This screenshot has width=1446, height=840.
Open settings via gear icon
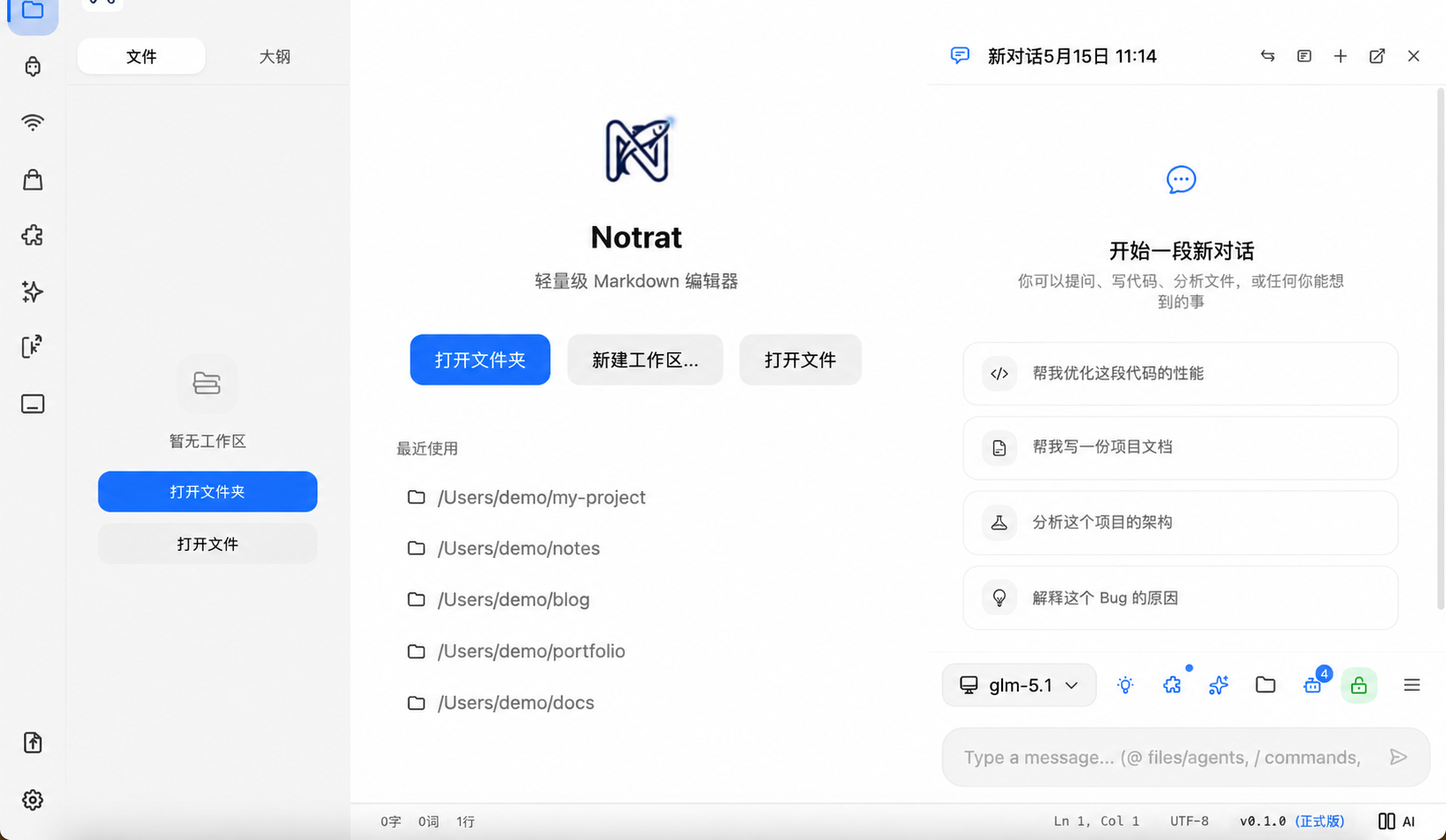33,800
